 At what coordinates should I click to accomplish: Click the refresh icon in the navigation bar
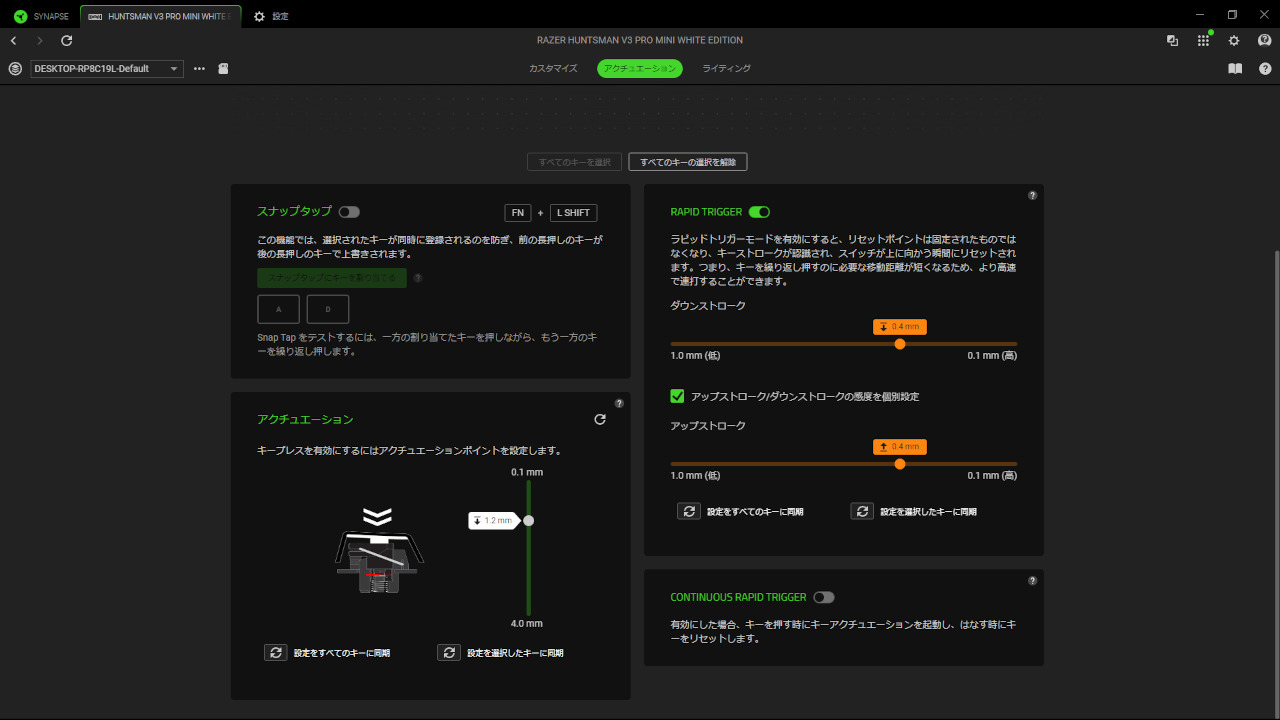67,41
